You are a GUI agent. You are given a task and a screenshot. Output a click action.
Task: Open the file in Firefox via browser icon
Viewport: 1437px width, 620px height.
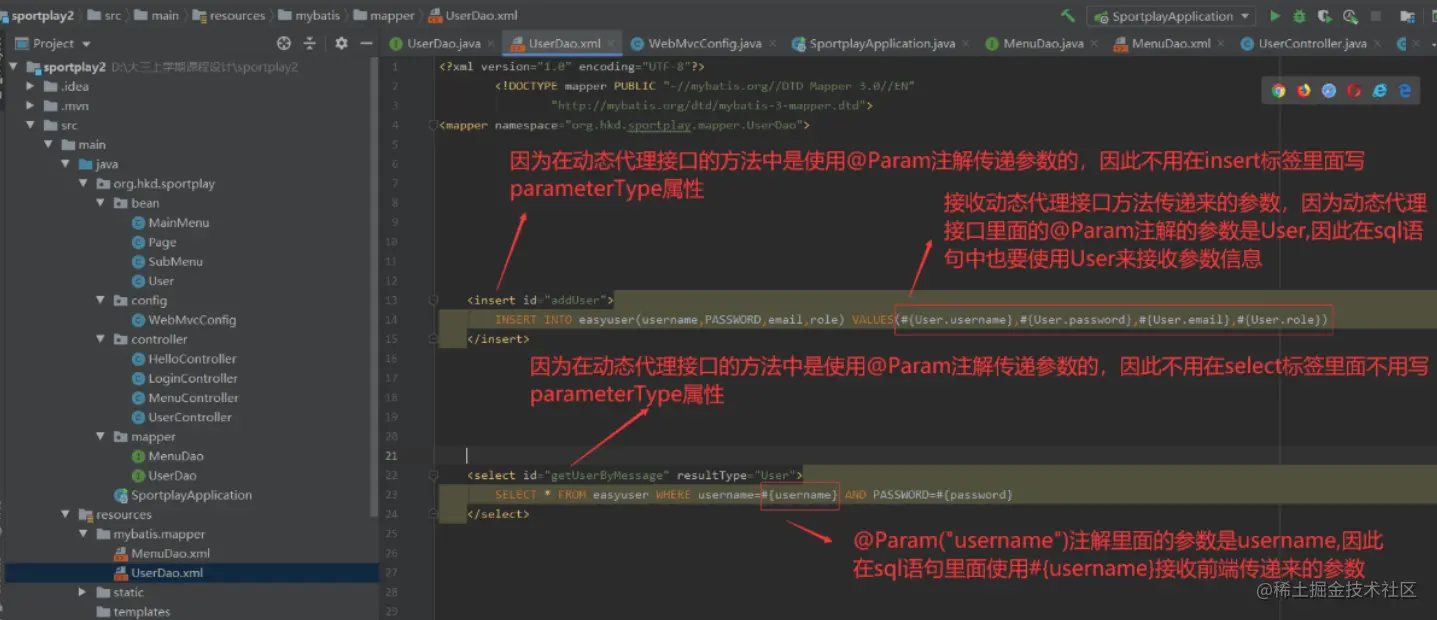coord(1303,90)
